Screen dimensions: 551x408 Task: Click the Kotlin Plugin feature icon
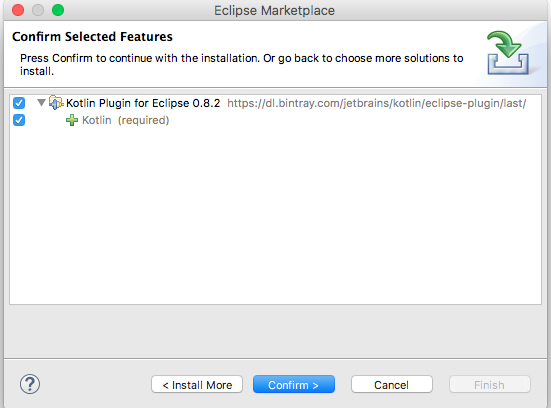click(x=56, y=103)
